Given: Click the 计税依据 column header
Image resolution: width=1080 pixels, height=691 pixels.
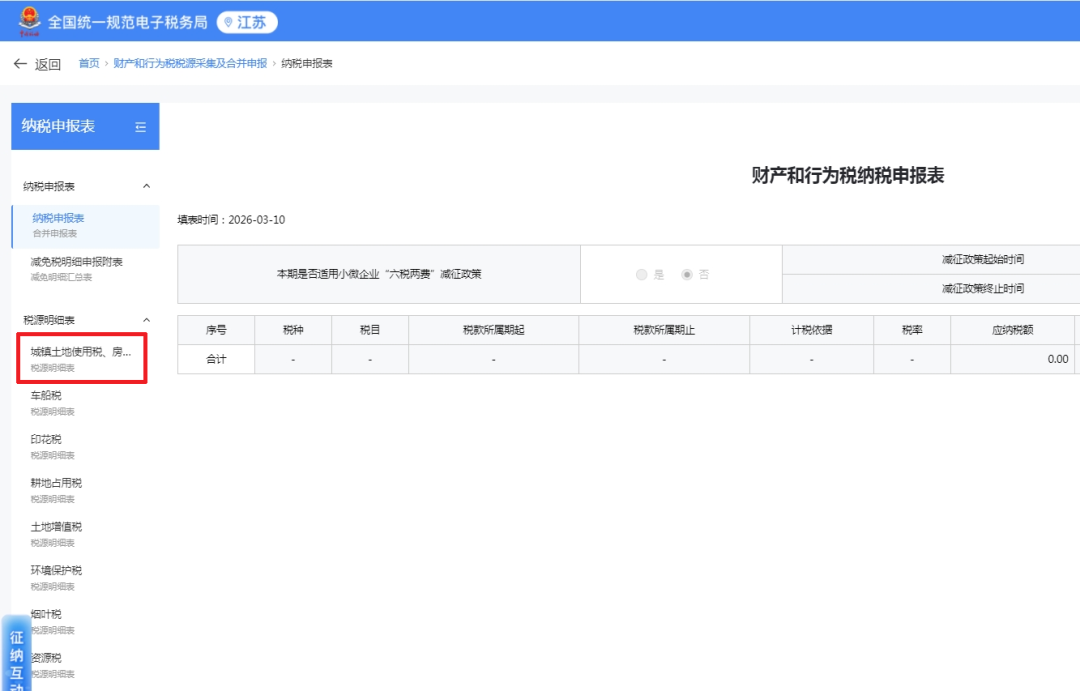Looking at the screenshot, I should pyautogui.click(x=811, y=330).
